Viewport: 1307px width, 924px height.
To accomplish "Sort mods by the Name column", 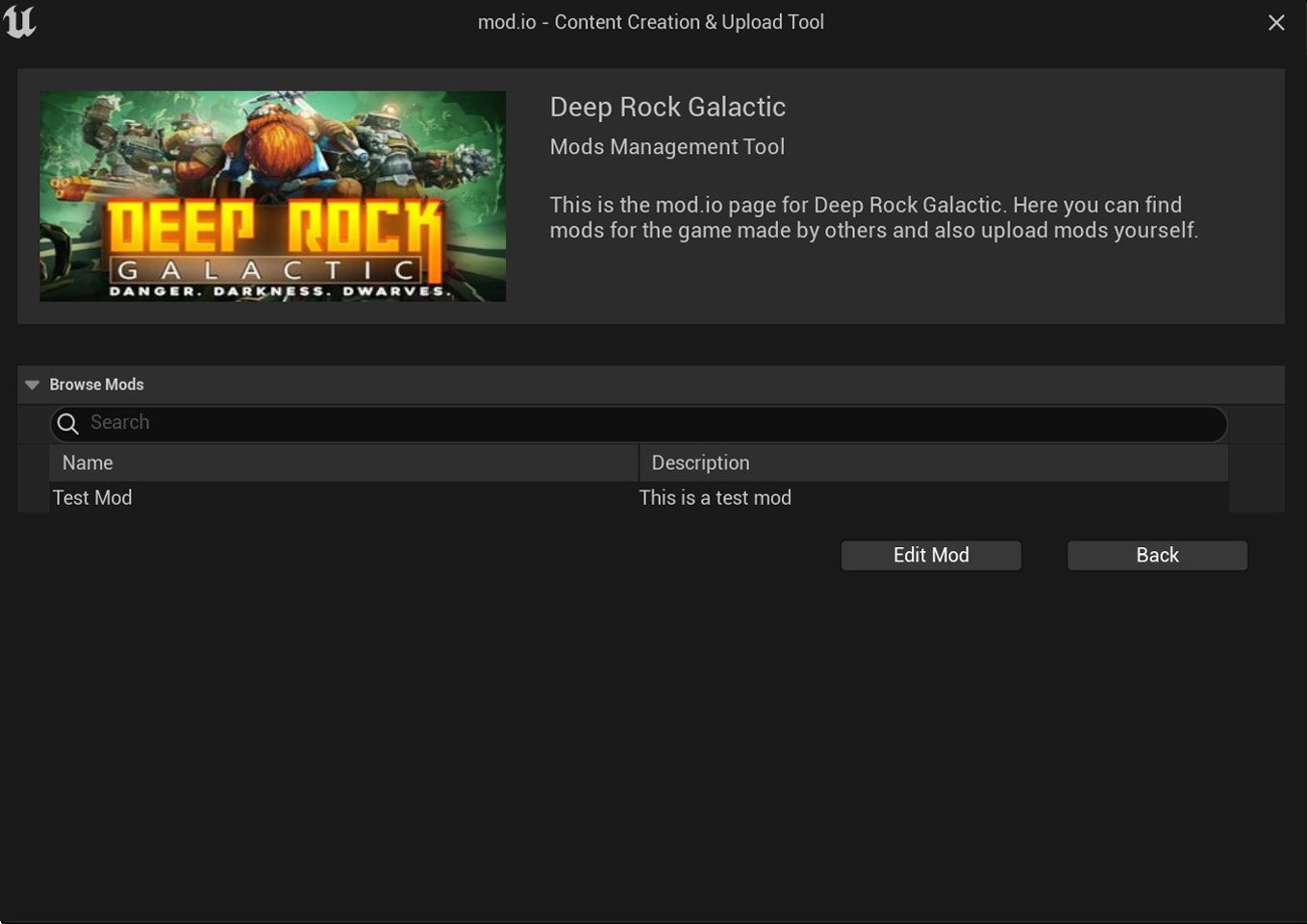I will pyautogui.click(x=343, y=462).
